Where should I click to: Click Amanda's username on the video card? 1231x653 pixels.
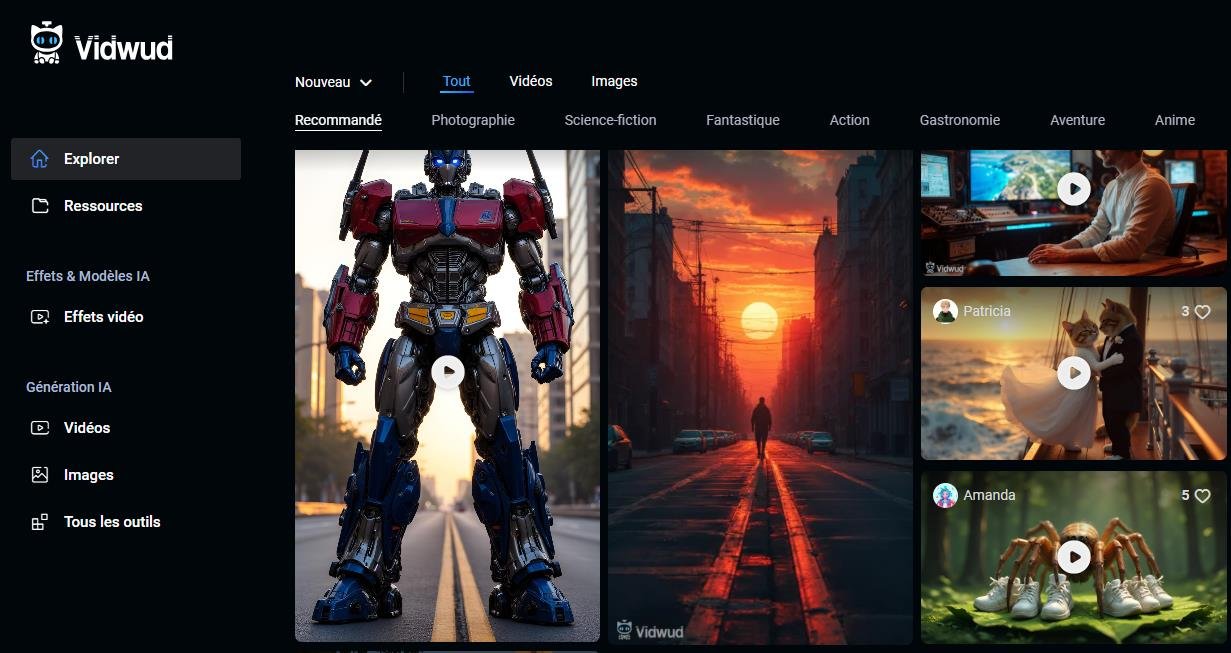point(989,495)
